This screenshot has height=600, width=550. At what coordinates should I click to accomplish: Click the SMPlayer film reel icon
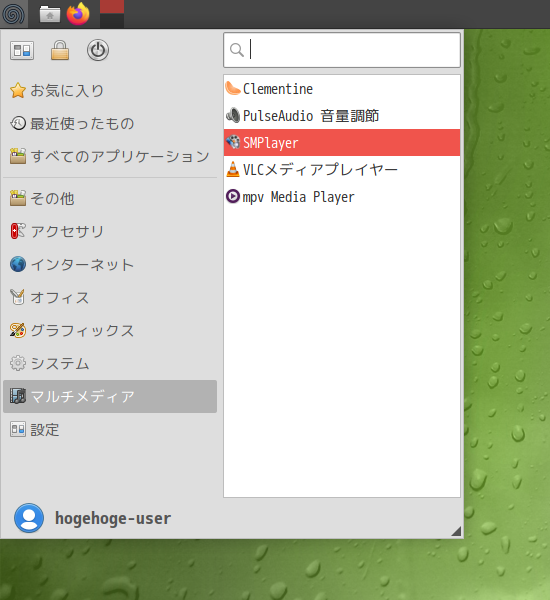pos(233,142)
